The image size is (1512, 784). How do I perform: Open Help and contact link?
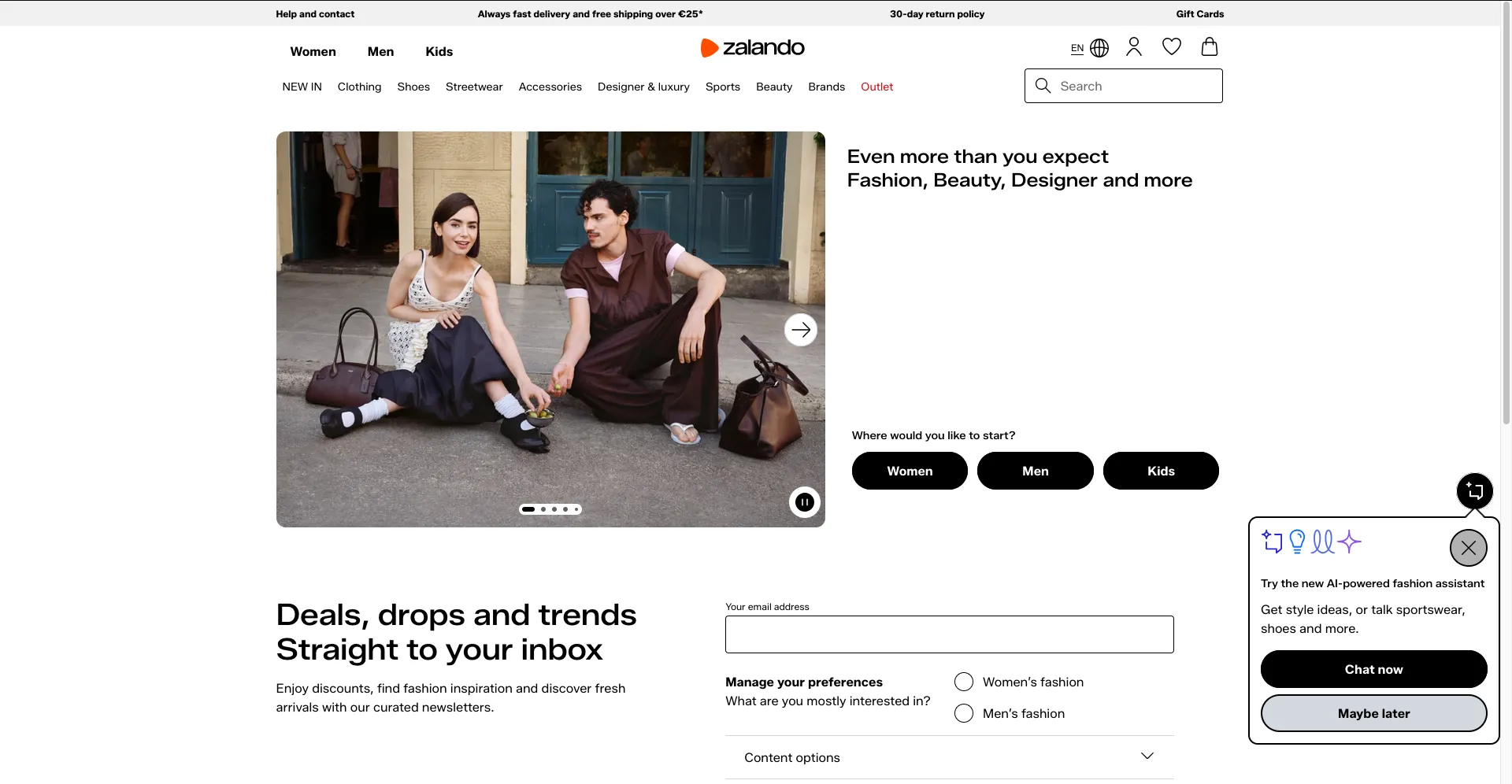click(x=315, y=14)
